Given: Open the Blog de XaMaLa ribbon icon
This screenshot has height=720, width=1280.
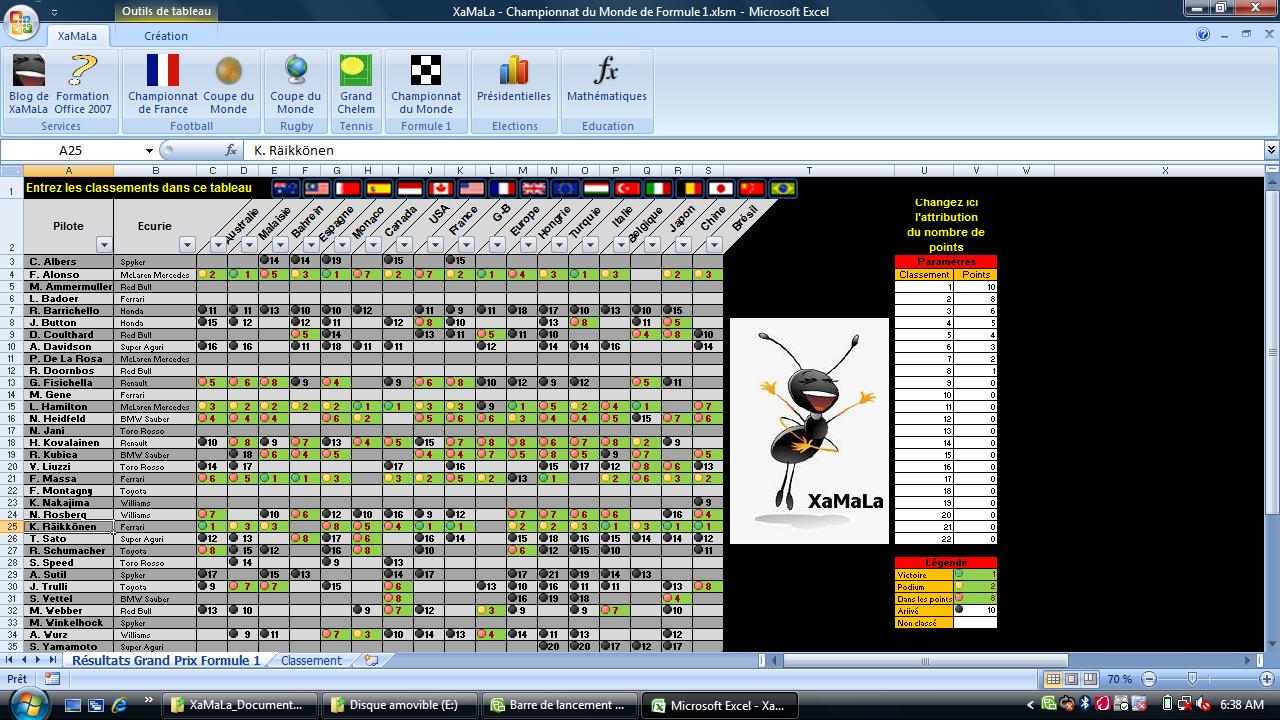Looking at the screenshot, I should pos(28,84).
